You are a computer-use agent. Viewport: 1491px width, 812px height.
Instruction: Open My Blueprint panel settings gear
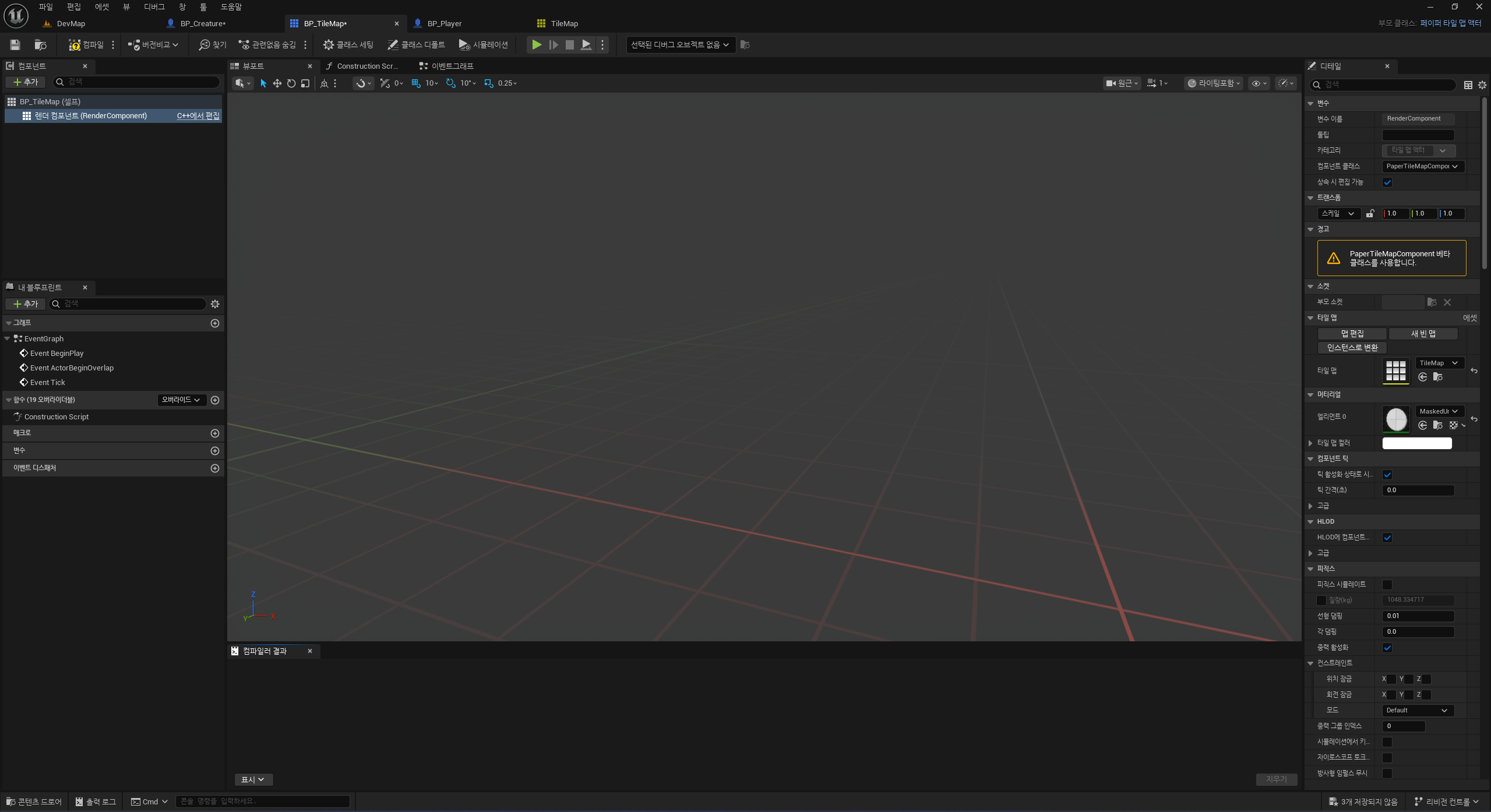[x=215, y=304]
